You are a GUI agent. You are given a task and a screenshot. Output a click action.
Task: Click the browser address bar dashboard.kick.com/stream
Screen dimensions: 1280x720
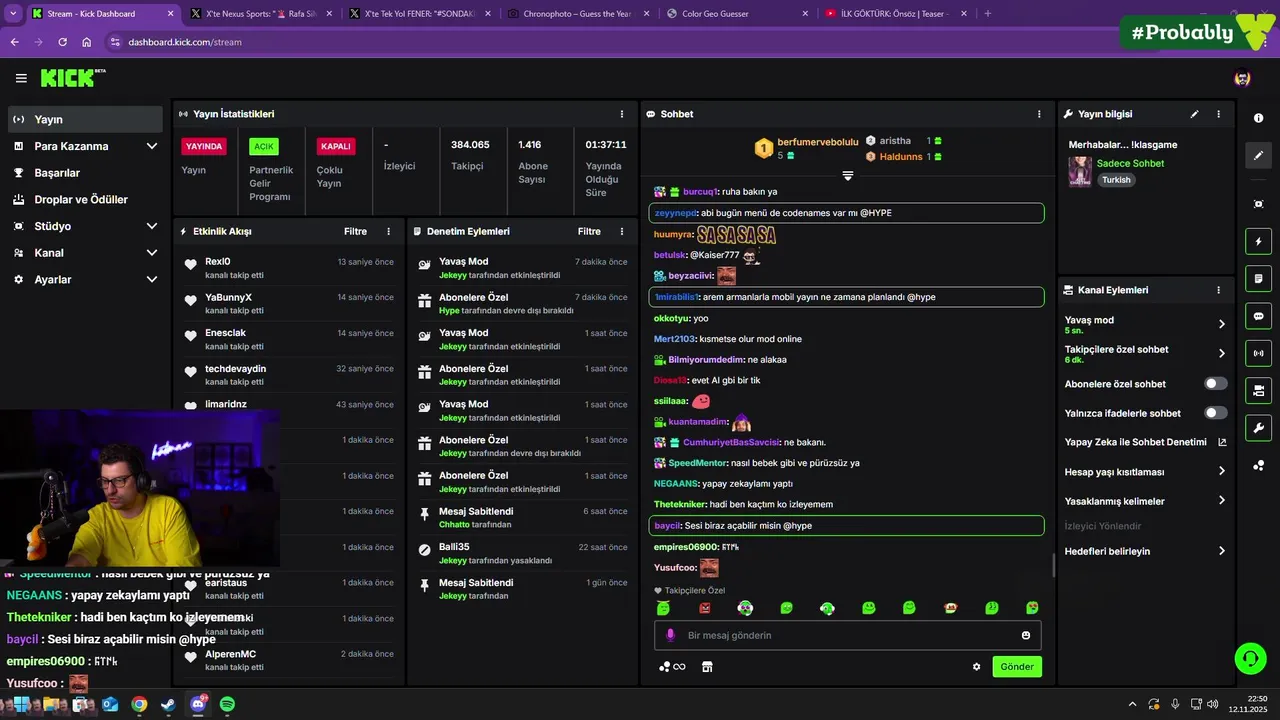click(x=185, y=42)
